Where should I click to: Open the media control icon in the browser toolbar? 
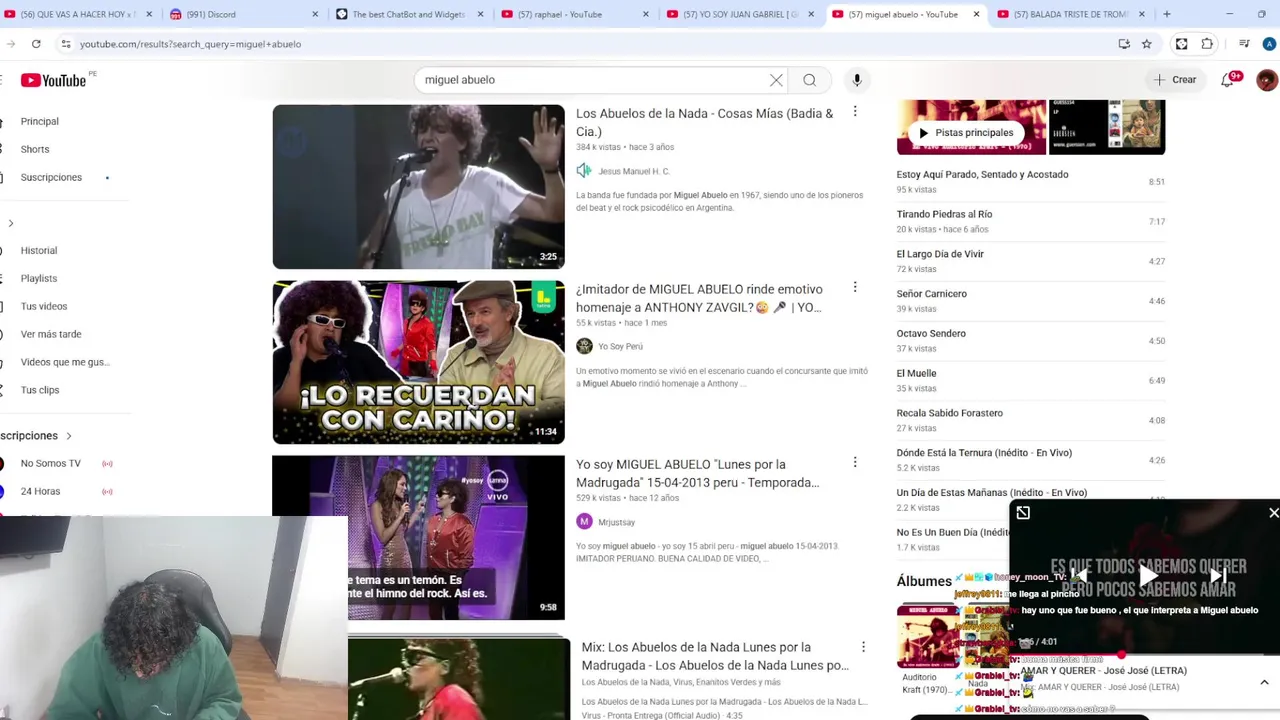(x=1244, y=44)
